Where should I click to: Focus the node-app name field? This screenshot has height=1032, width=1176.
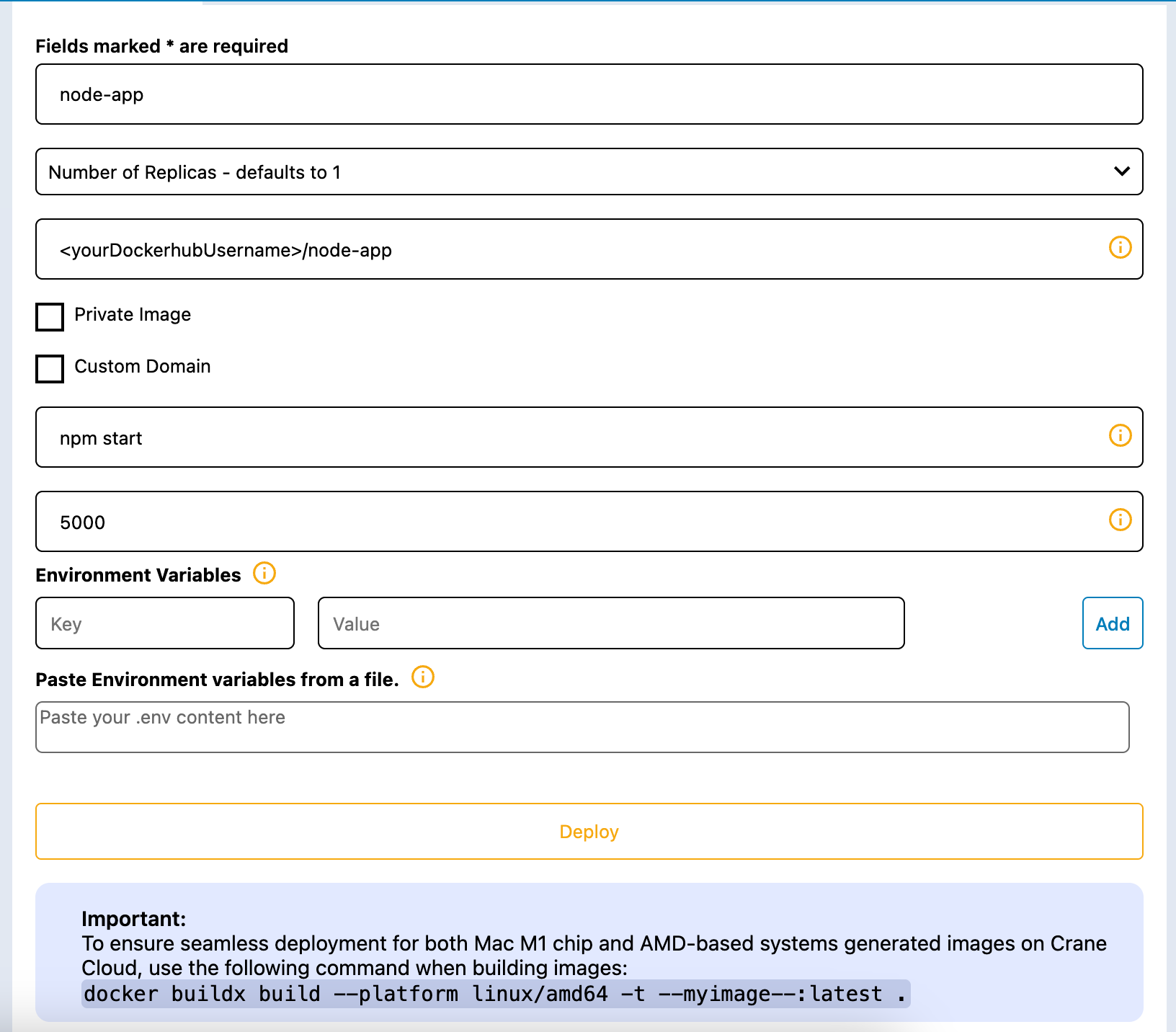pyautogui.click(x=589, y=94)
